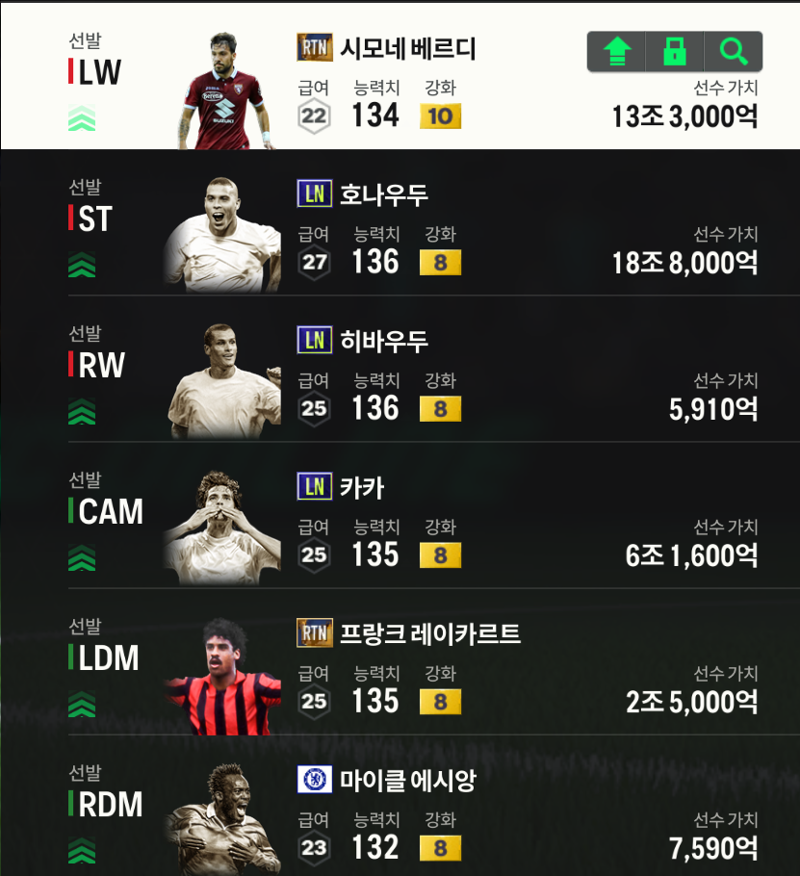Select 카카 player portrait
Viewport: 800px width, 876px height.
[222, 527]
